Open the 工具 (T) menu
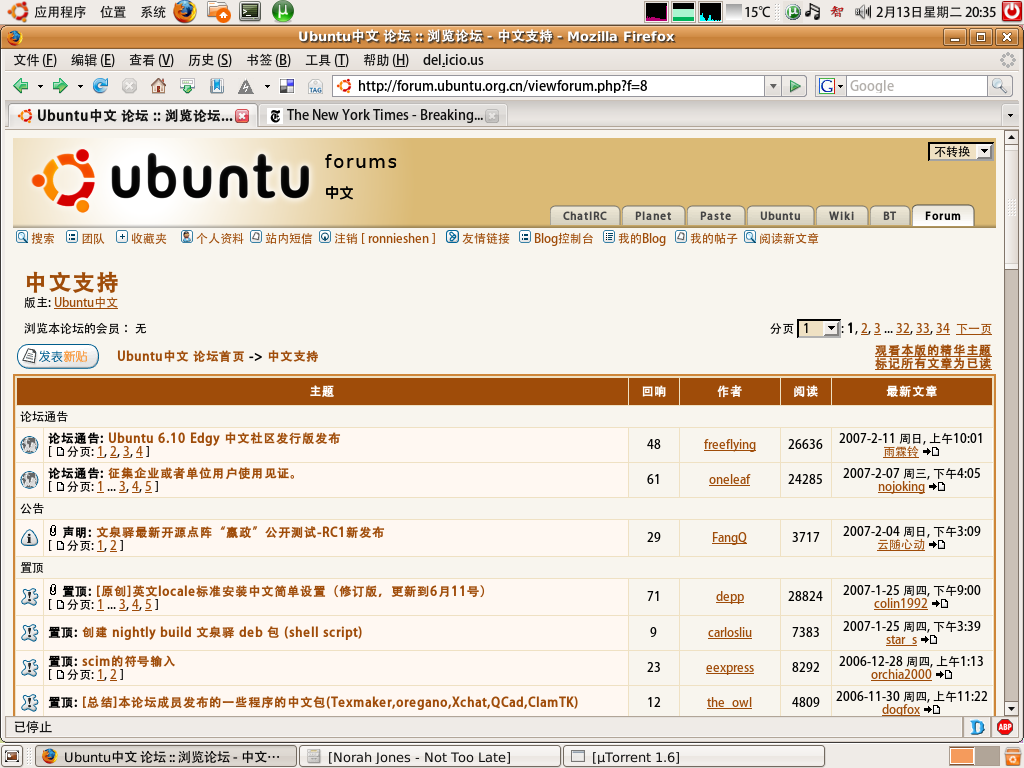Screen dimensions: 1024x768 click(327, 60)
